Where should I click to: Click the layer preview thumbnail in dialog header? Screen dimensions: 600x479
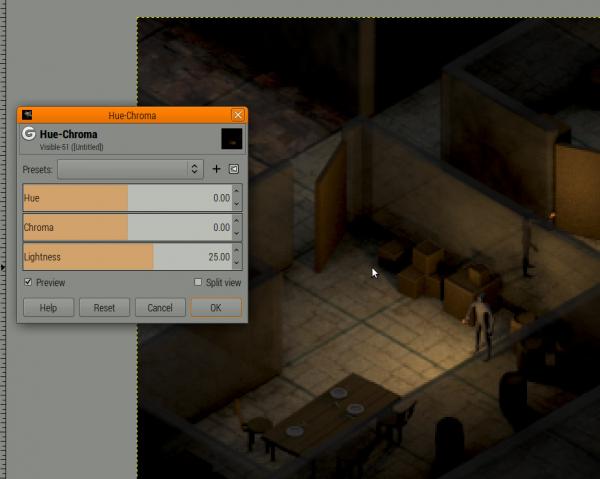click(232, 138)
